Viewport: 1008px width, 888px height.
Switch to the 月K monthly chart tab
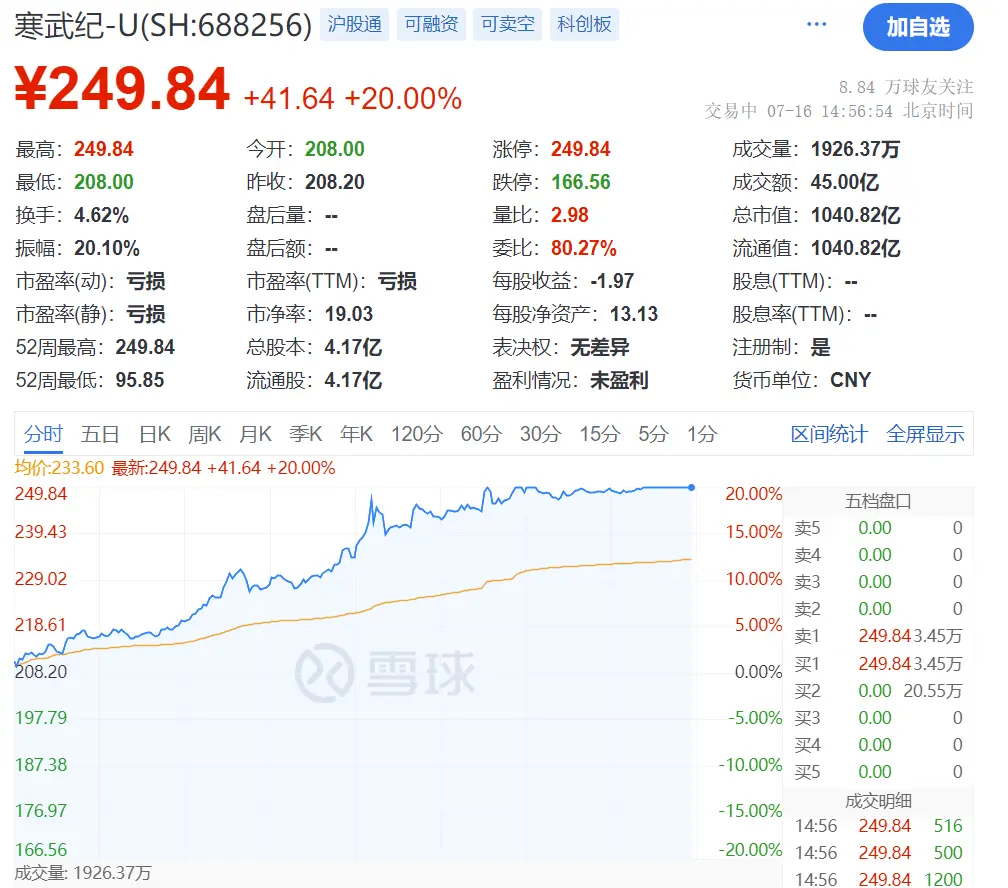click(255, 434)
